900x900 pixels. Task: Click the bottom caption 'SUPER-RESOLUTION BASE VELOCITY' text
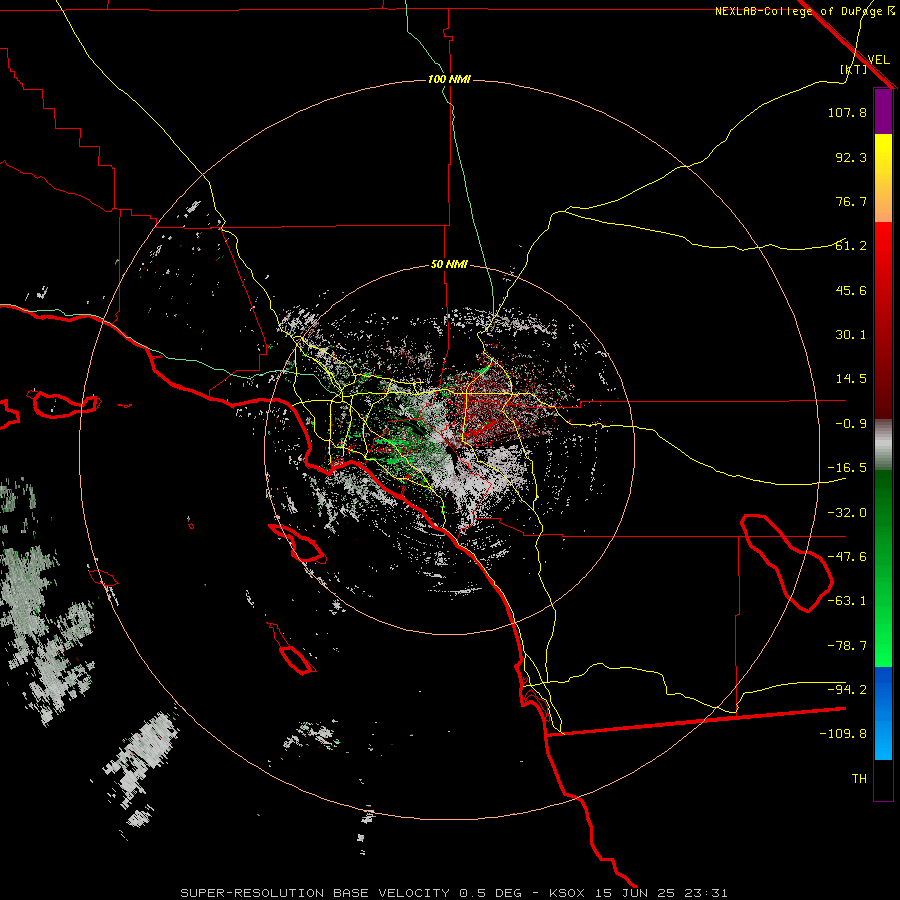[x=315, y=893]
